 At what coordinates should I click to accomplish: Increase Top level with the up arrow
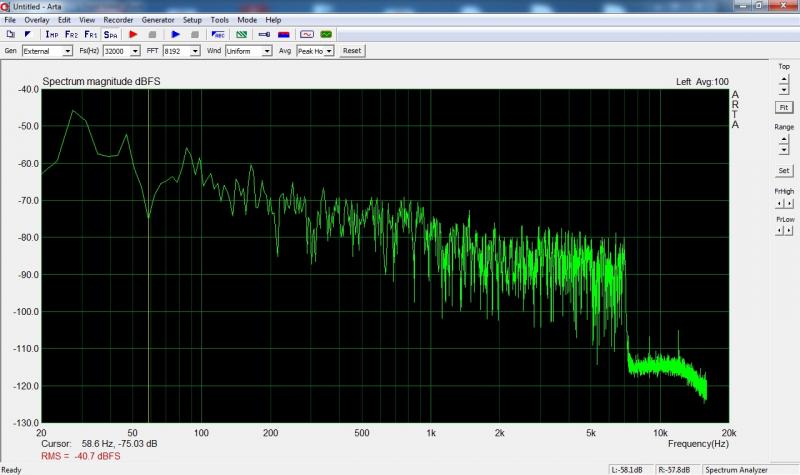point(784,79)
